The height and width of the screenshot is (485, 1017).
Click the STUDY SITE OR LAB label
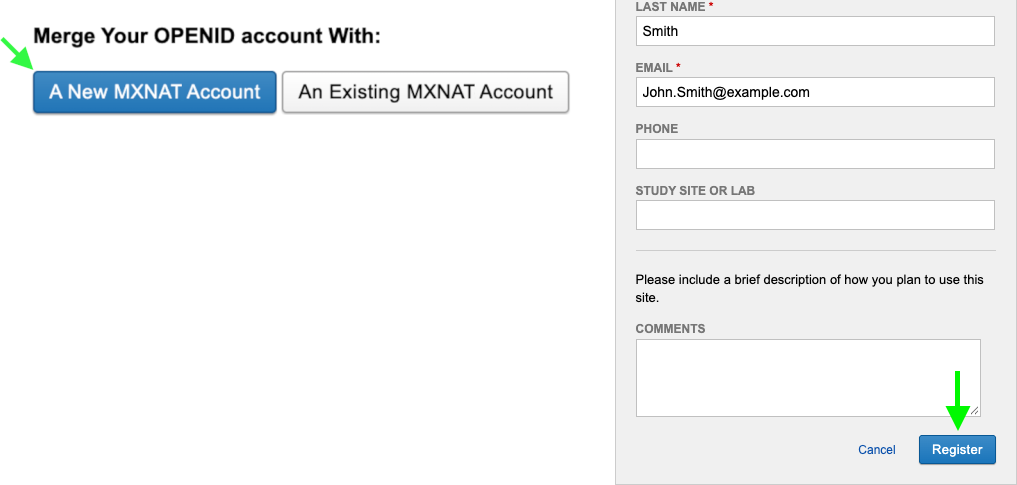[695, 191]
